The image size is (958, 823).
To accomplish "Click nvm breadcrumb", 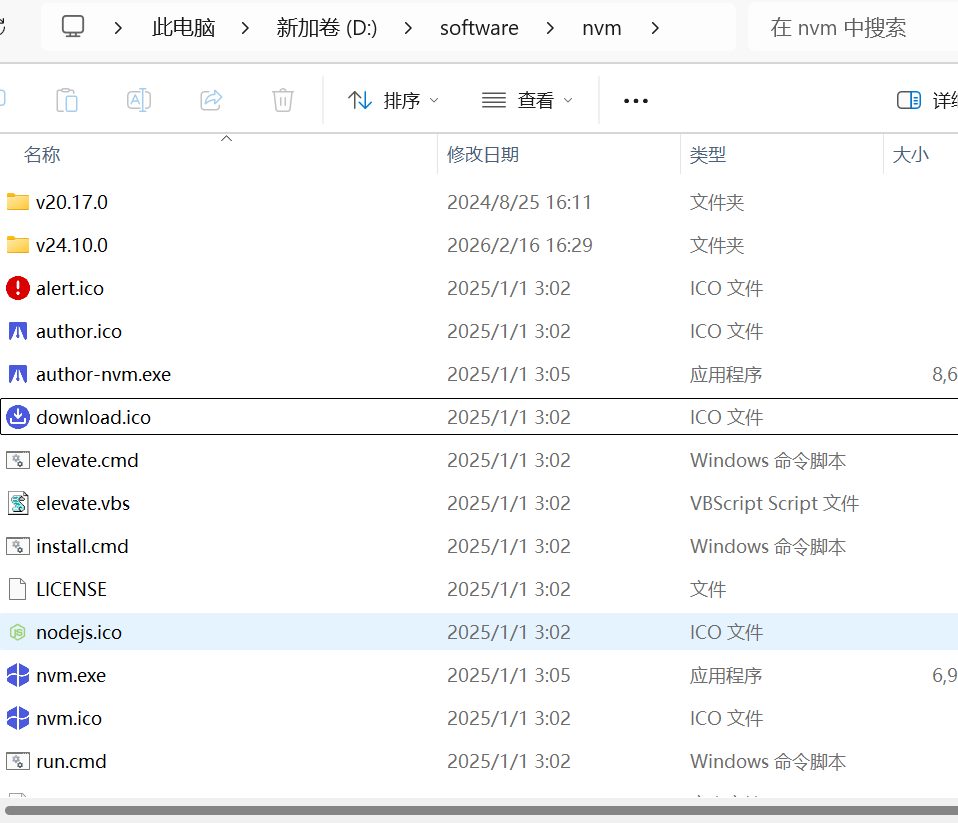I will click(x=602, y=28).
